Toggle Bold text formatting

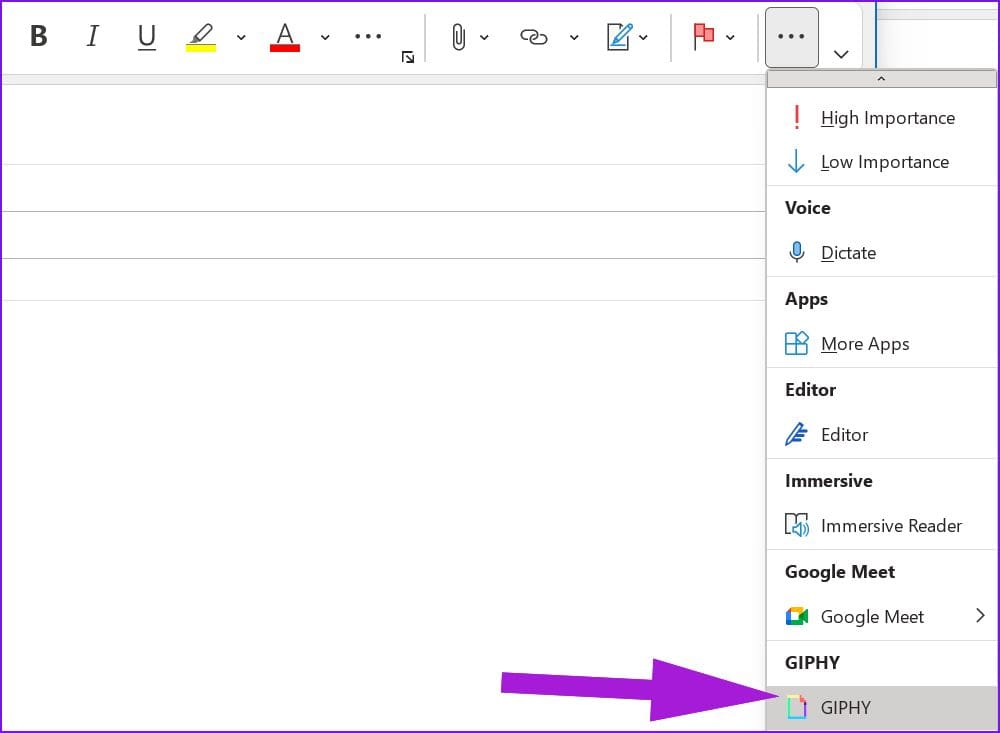(x=38, y=36)
